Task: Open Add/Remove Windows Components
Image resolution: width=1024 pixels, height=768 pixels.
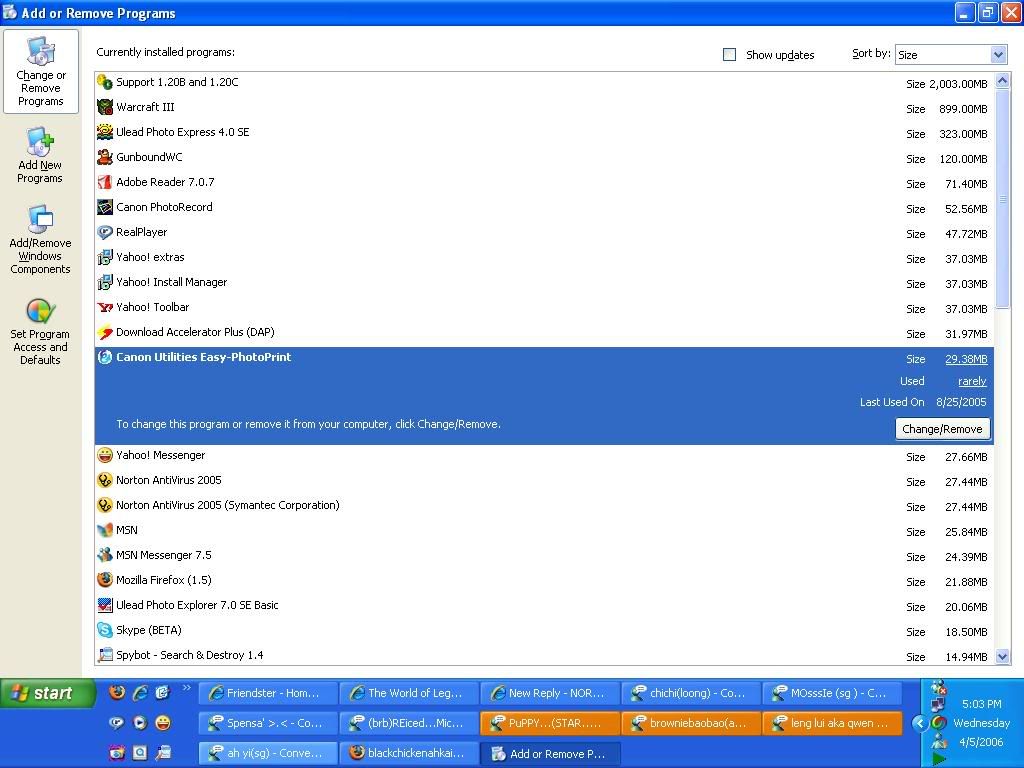Action: tap(40, 240)
